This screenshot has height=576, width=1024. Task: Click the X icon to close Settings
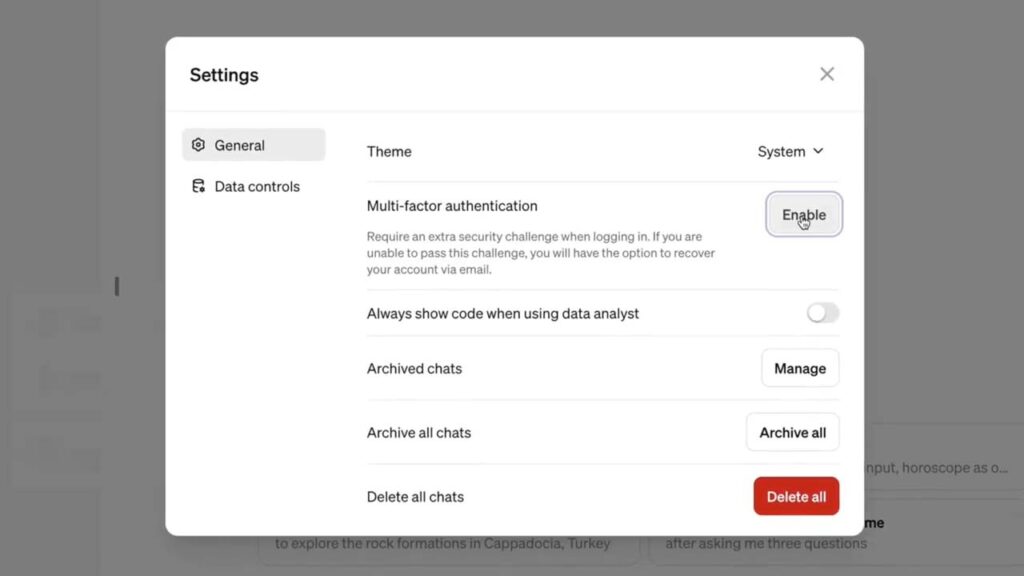pyautogui.click(x=827, y=73)
